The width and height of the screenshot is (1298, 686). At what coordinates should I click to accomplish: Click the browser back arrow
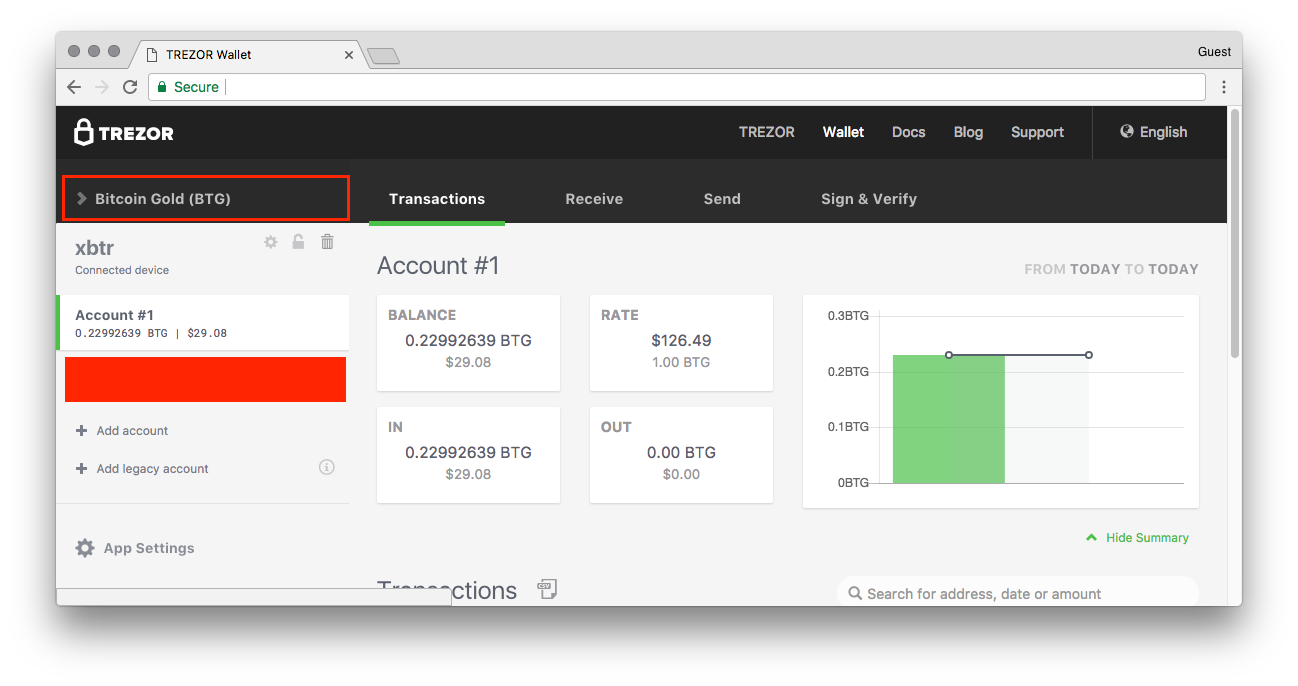pos(74,87)
